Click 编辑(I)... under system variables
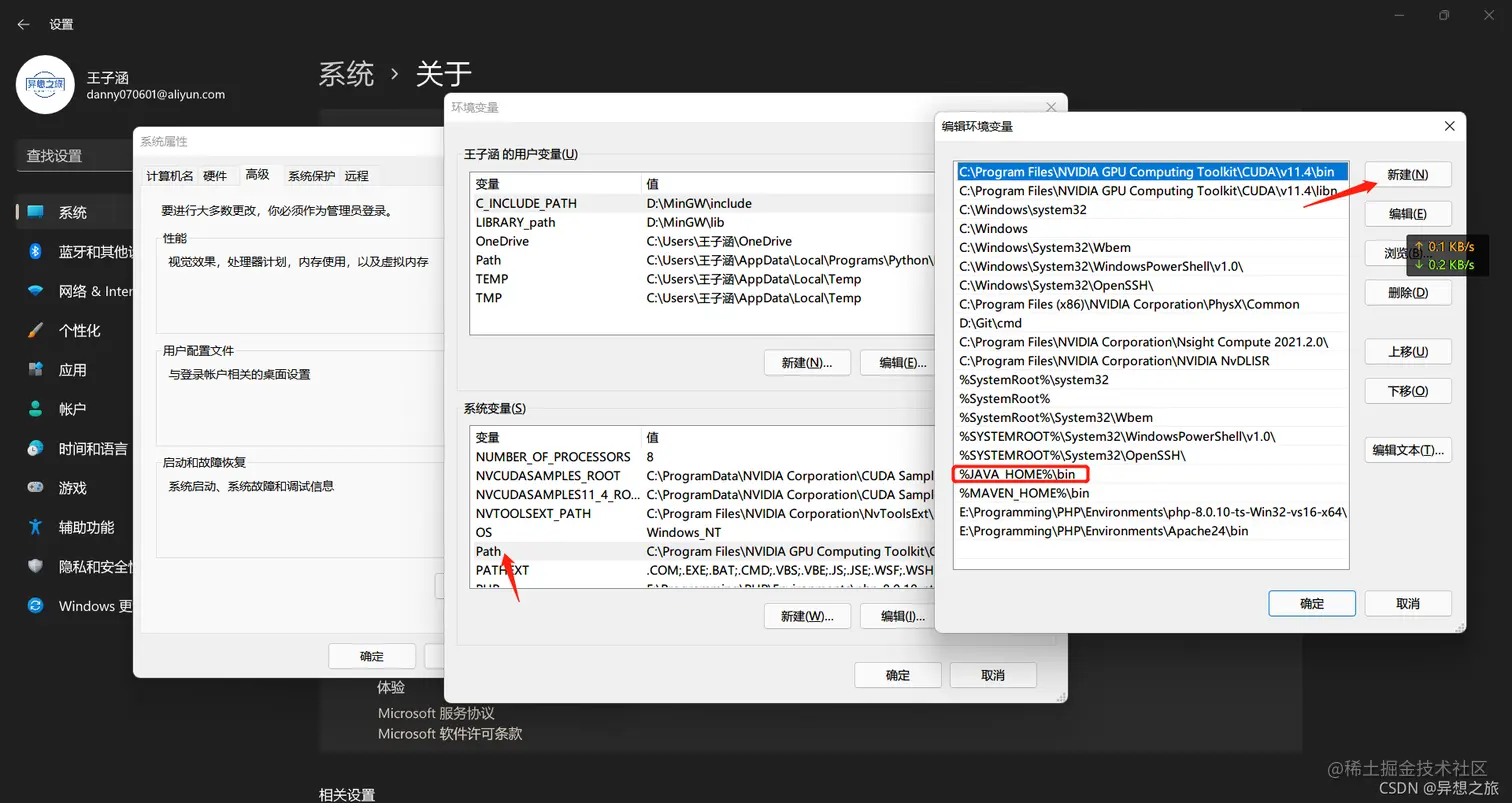 pos(897,616)
